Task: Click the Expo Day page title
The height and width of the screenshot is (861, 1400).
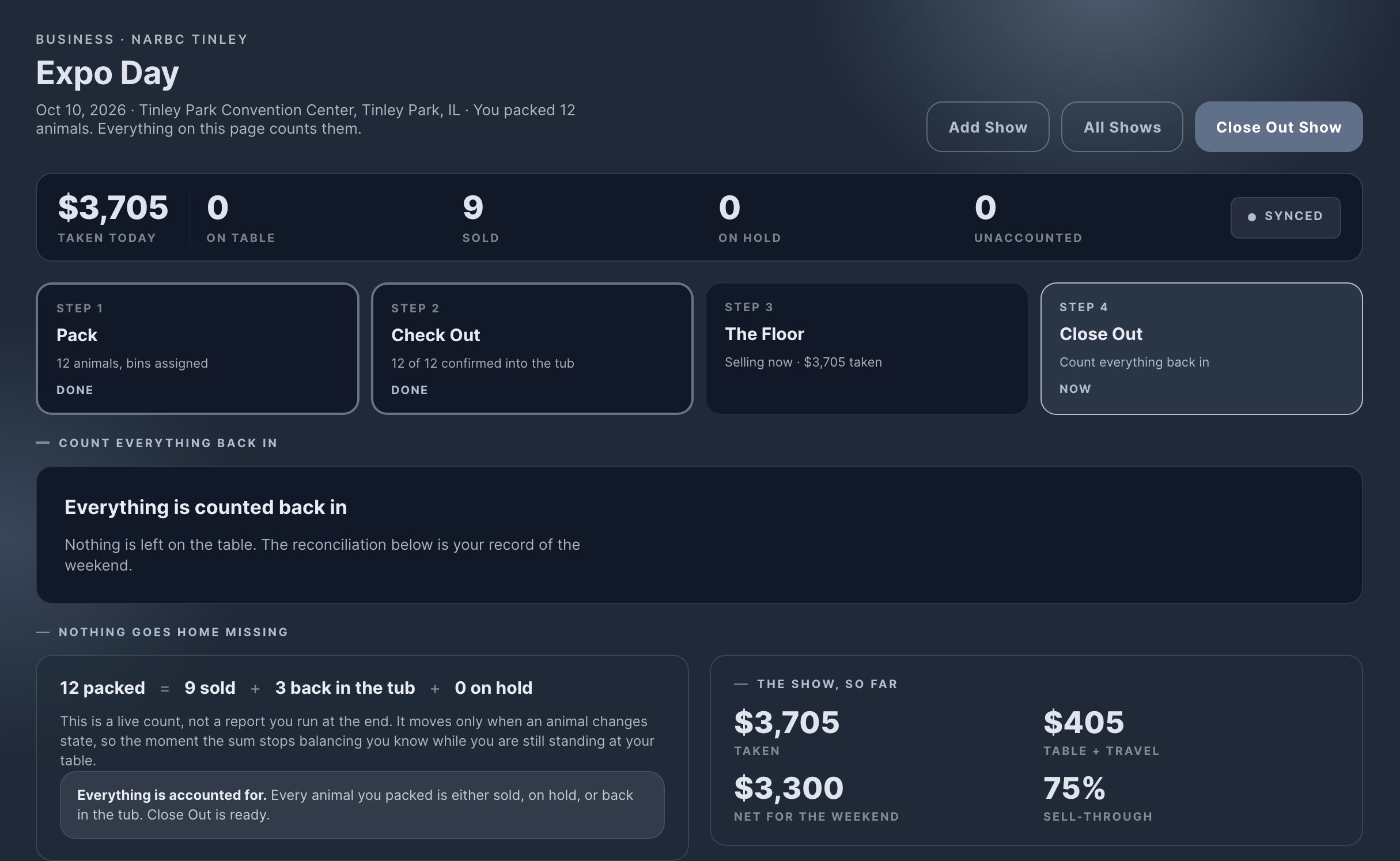Action: point(107,73)
